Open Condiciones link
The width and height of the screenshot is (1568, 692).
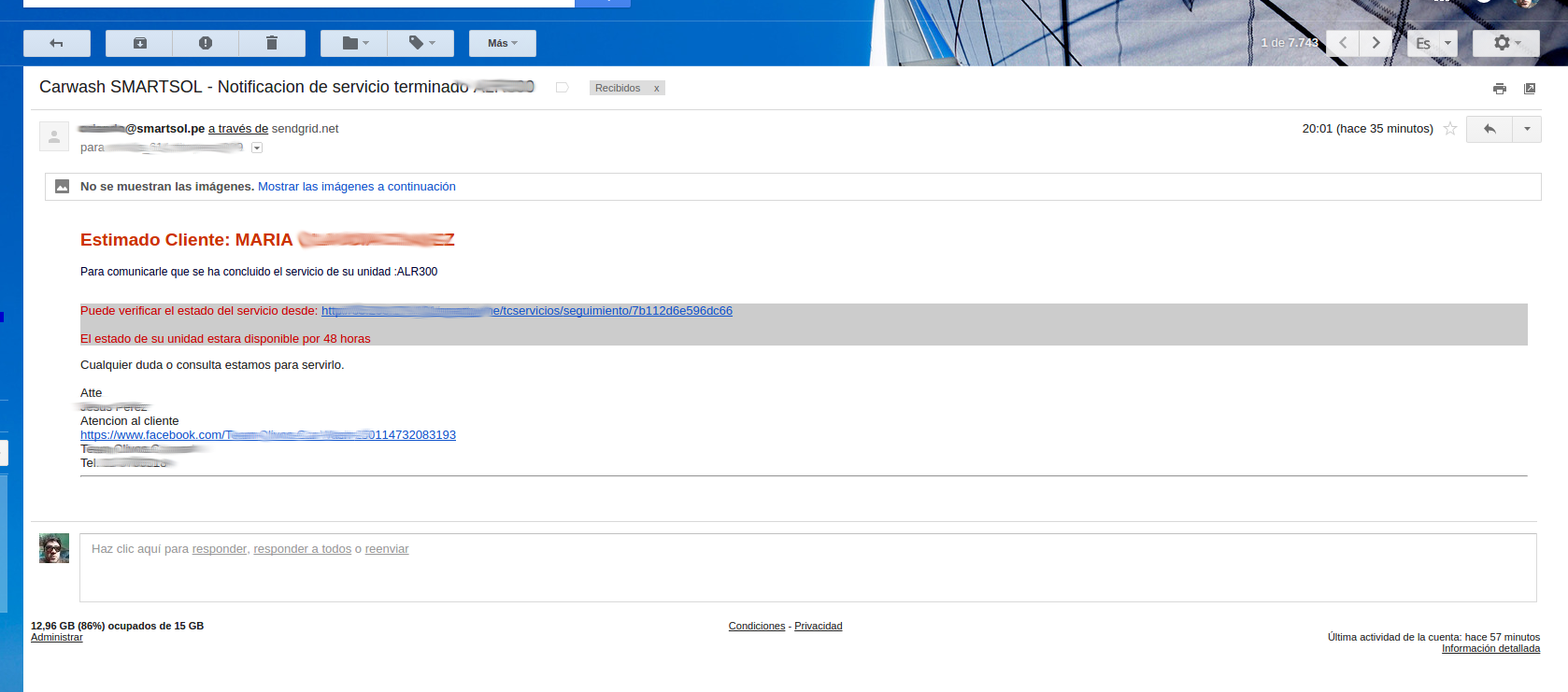pos(757,627)
